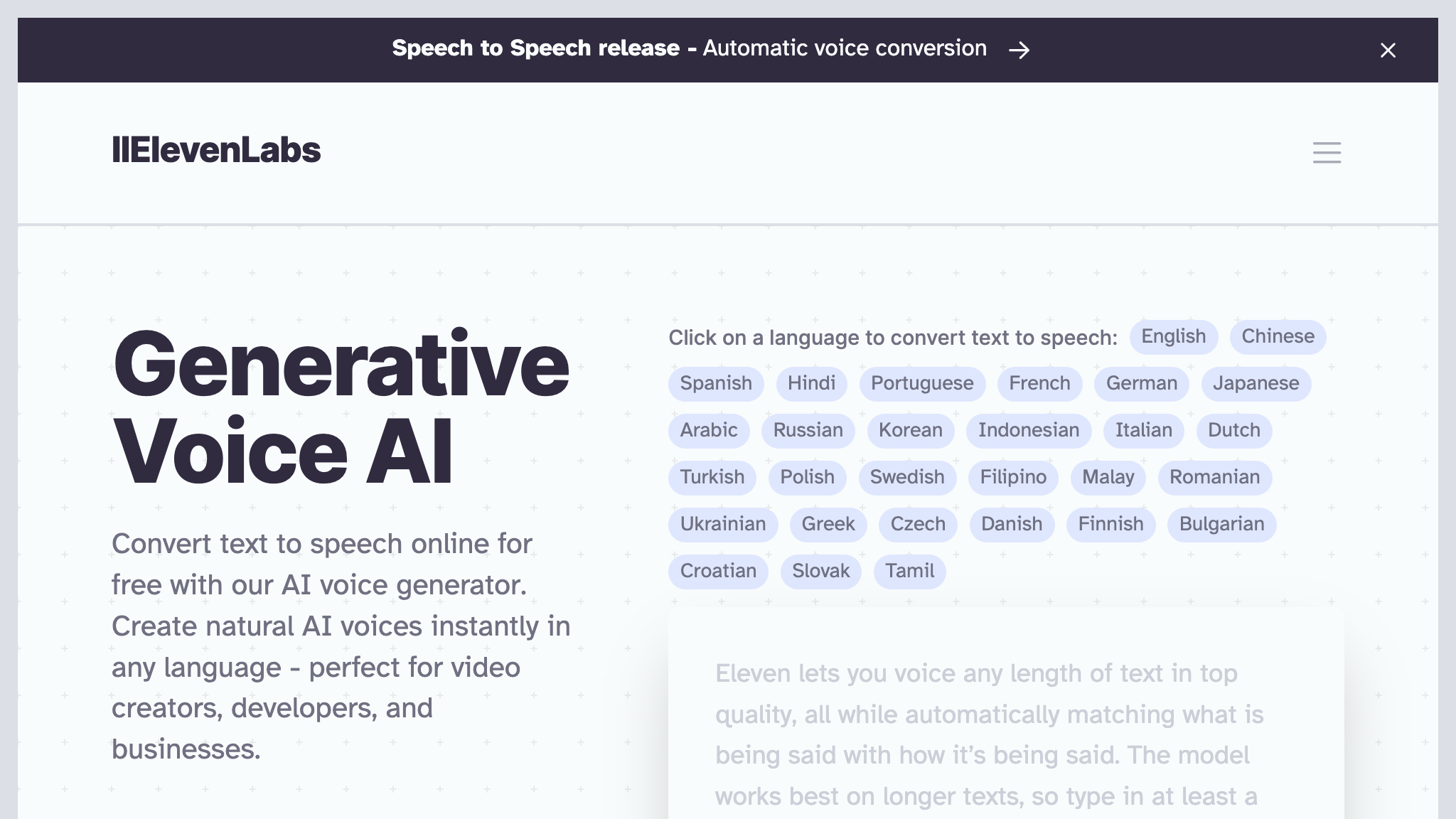Choose Spanish as the speech language
Screen dimensions: 1456x819
[x=715, y=383]
